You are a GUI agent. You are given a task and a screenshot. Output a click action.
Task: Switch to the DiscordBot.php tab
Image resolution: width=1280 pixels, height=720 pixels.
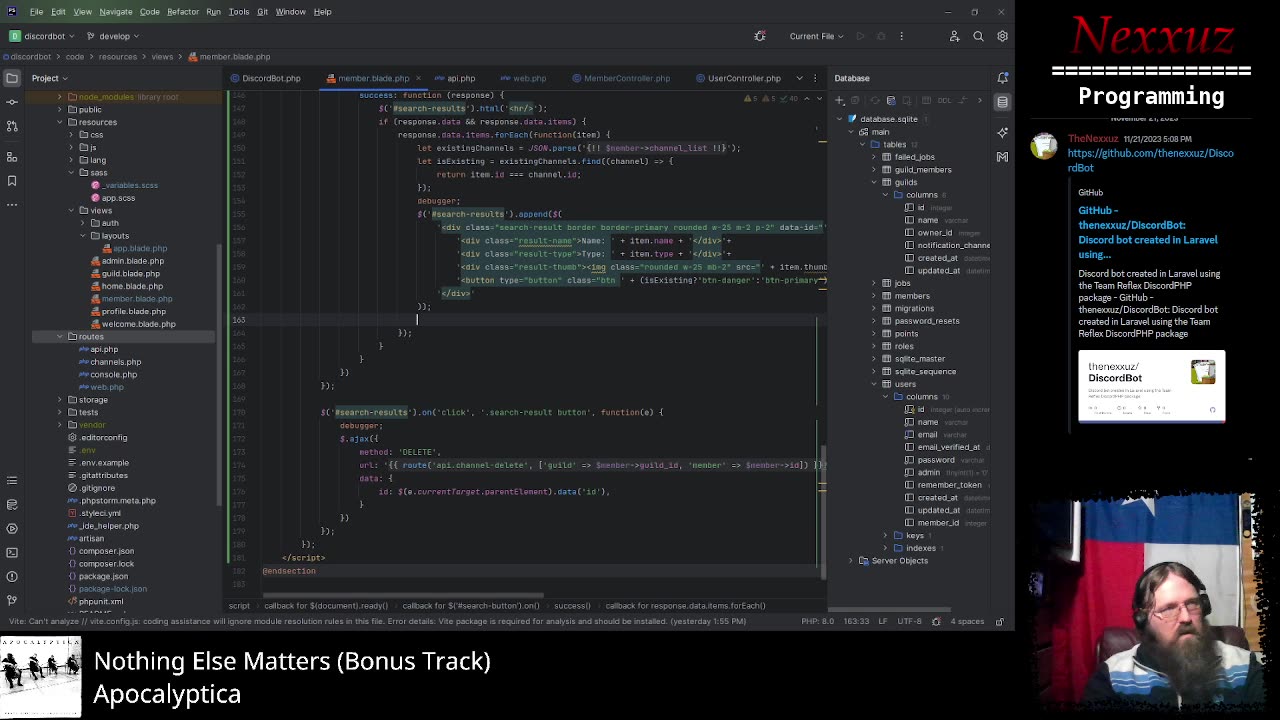click(x=265, y=78)
